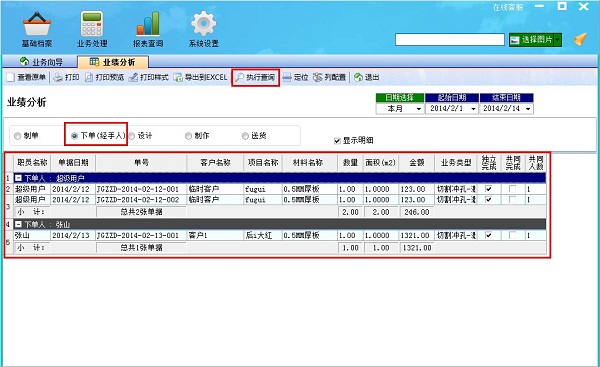This screenshot has height=367, width=600.
Task: Open the 基础档案 basket module
Action: (x=36, y=29)
